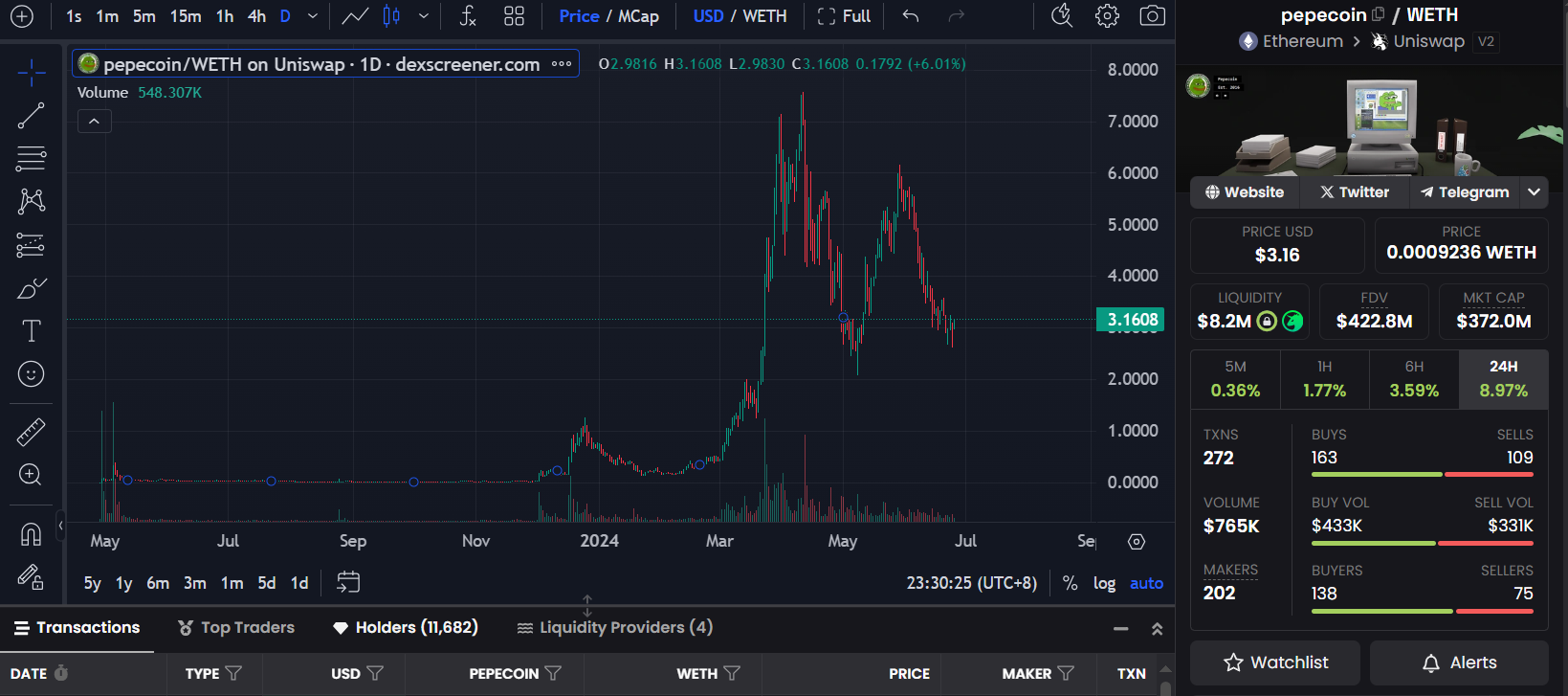Screen dimensions: 1568x696
Task: Open the Twitter link for pepecoin
Action: pos(1354,192)
